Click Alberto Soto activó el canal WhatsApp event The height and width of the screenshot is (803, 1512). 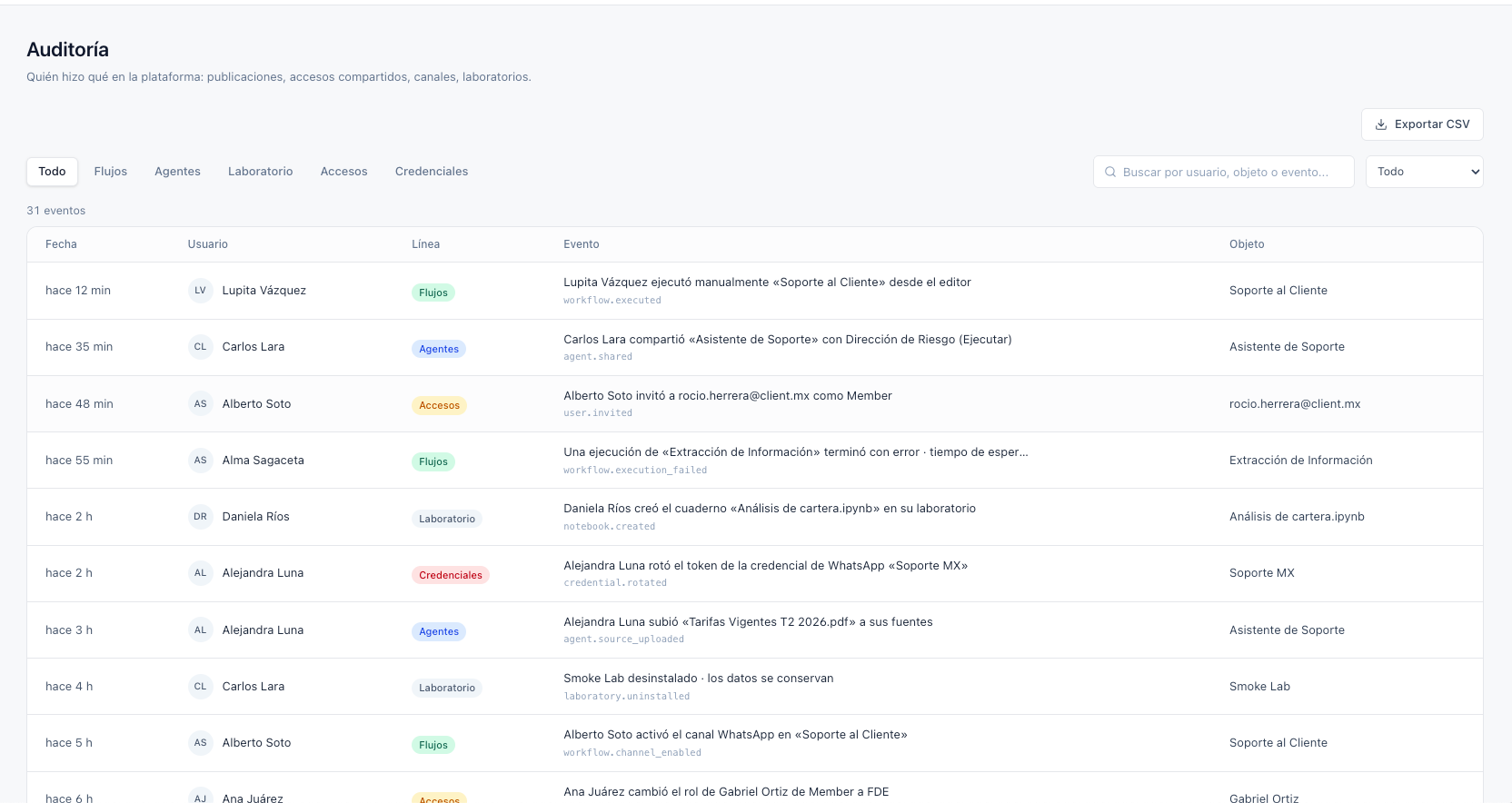click(735, 735)
